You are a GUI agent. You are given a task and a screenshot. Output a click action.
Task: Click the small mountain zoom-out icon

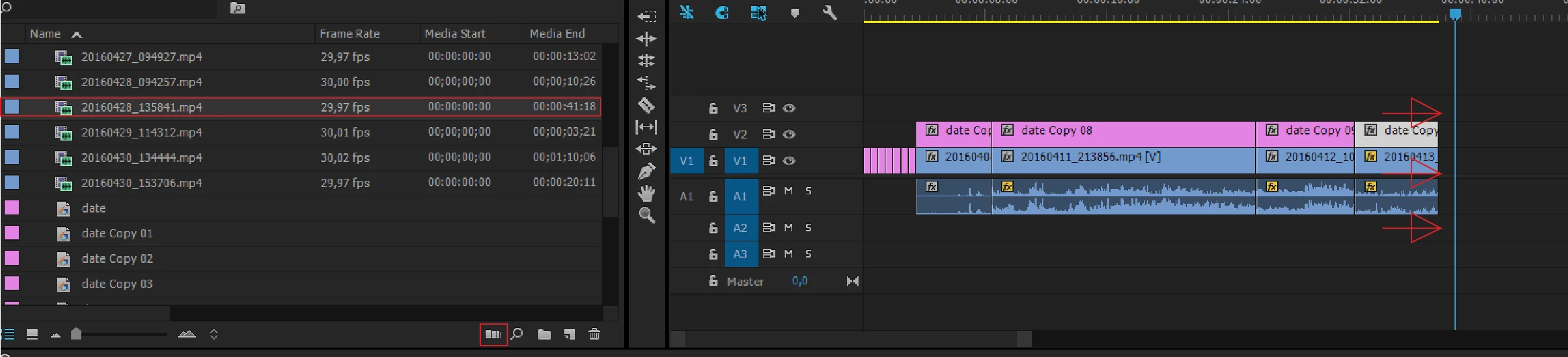(x=56, y=335)
